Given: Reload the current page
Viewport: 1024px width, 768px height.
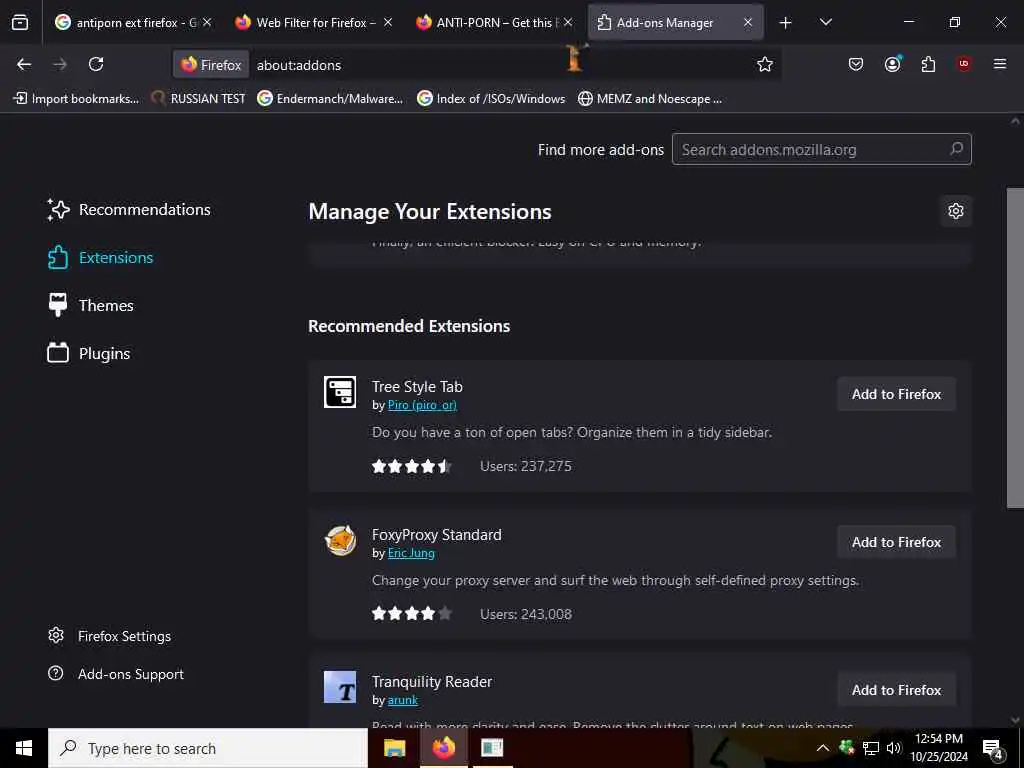Looking at the screenshot, I should 96,64.
